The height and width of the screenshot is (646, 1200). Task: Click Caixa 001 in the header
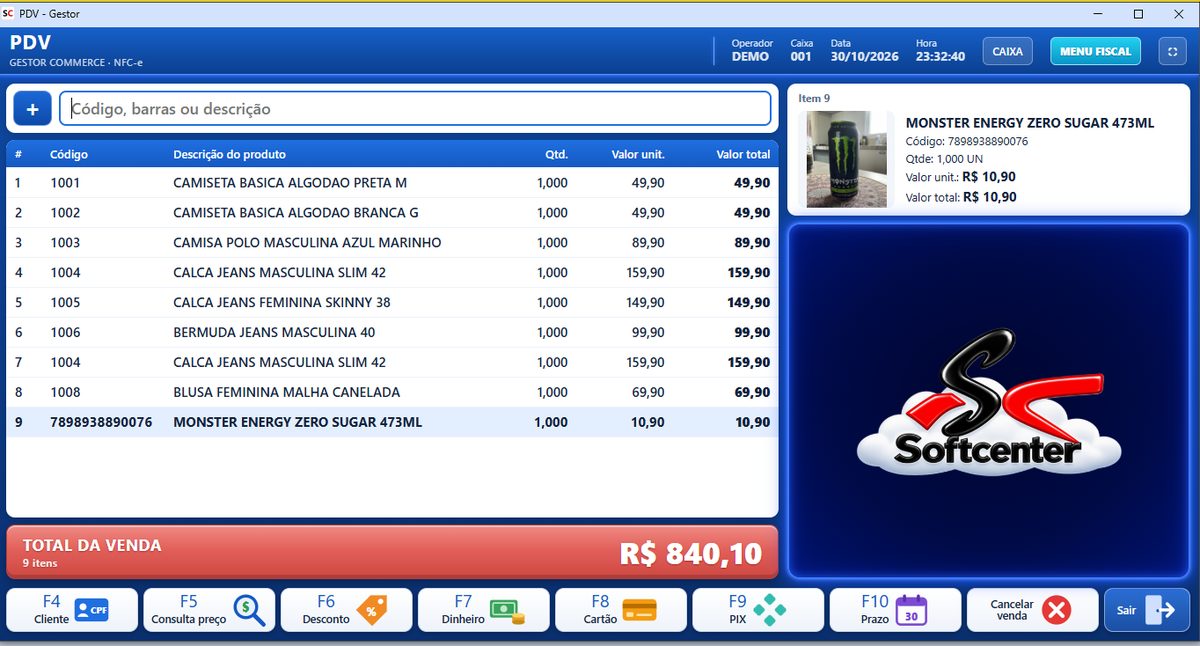coord(801,50)
